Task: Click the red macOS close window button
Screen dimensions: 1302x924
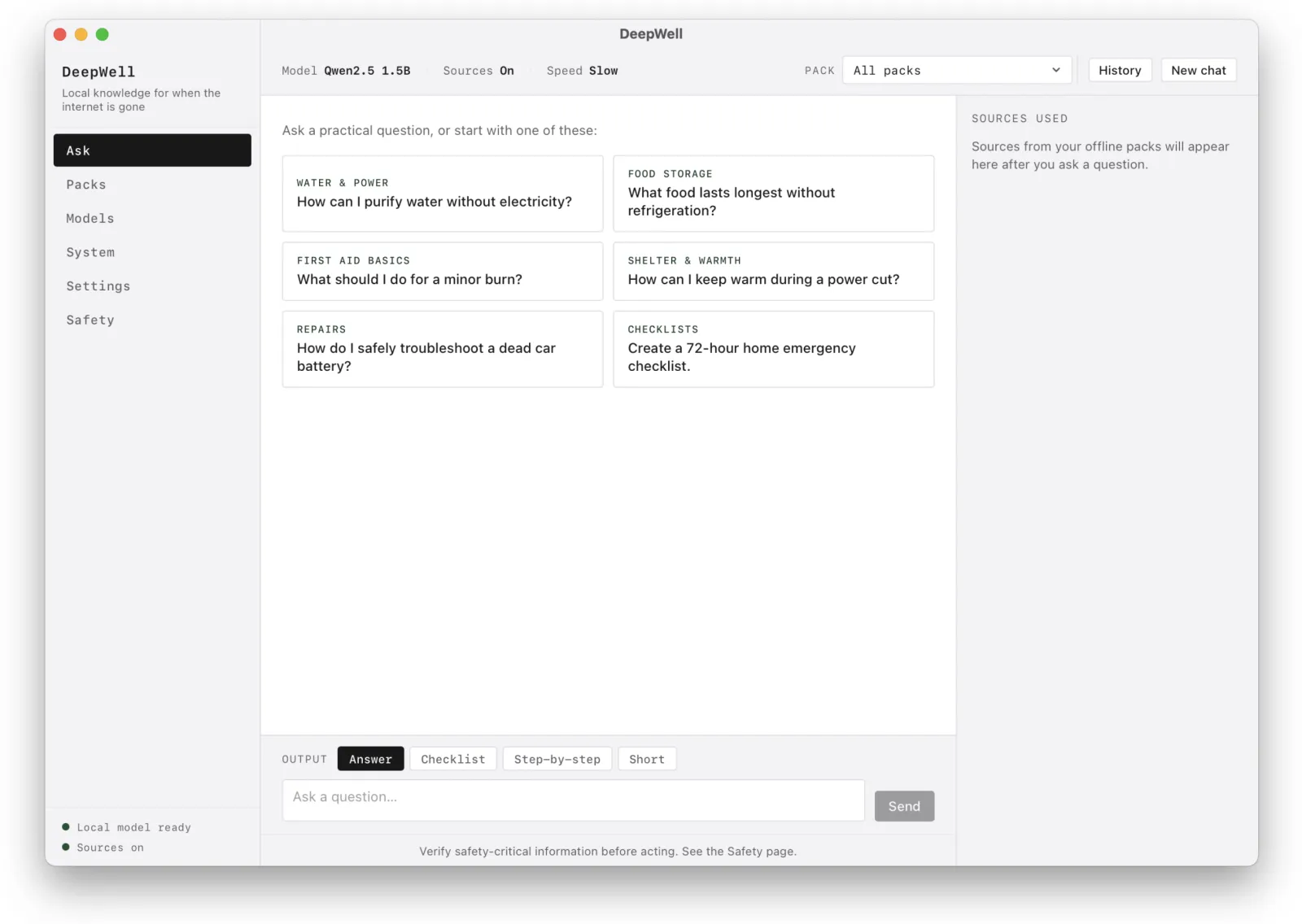Action: (x=60, y=34)
